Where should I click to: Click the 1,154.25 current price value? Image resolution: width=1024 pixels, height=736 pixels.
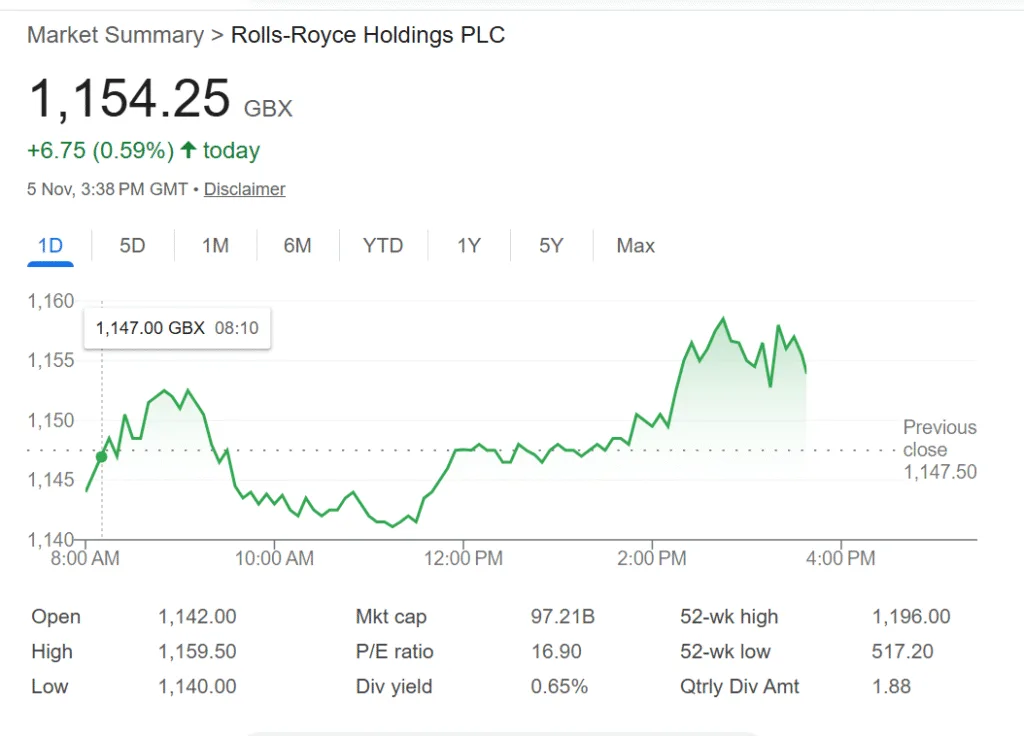(130, 100)
